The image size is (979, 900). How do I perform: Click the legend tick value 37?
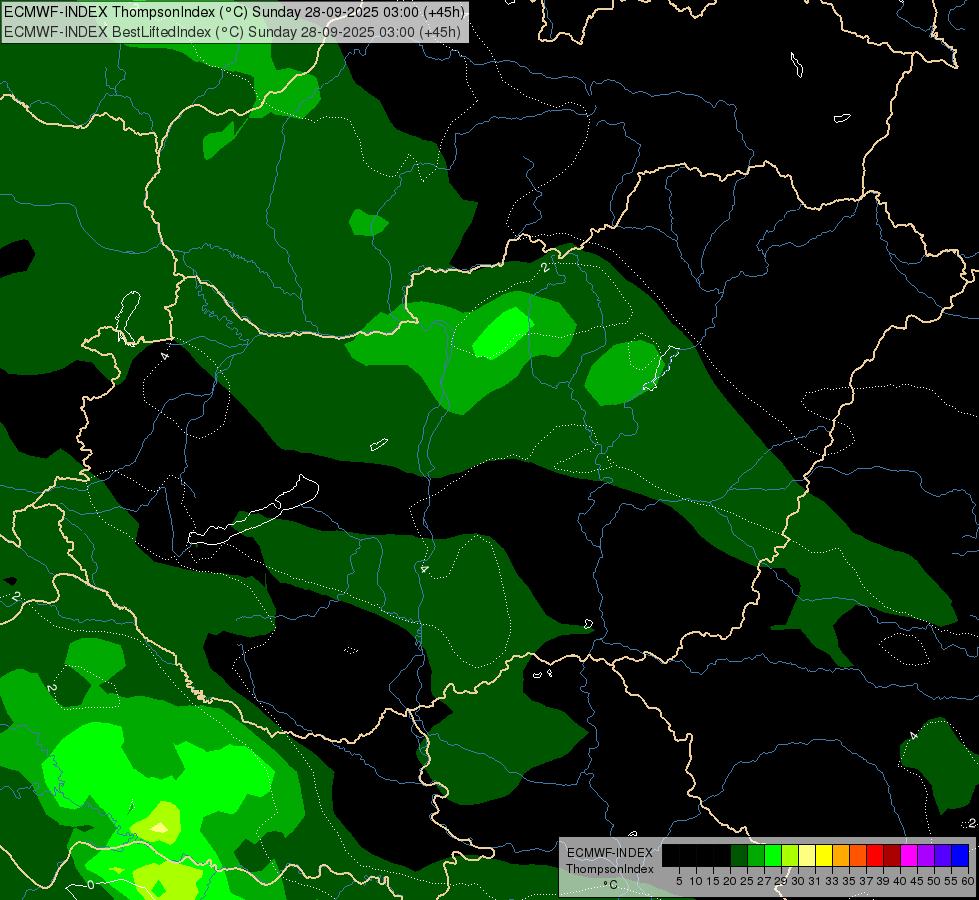[866, 881]
